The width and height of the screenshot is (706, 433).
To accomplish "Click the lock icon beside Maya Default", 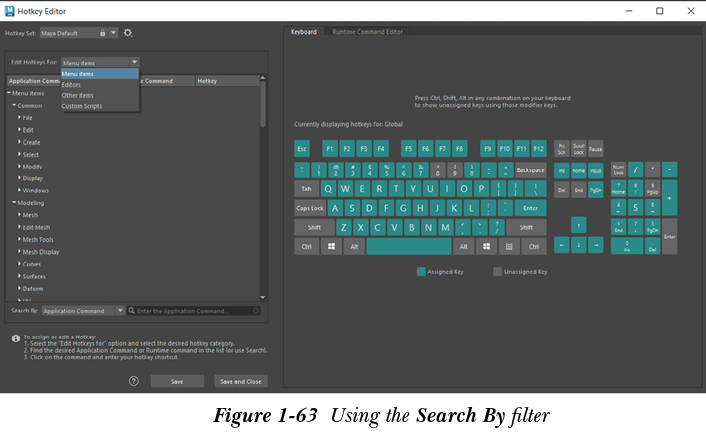I will [102, 33].
